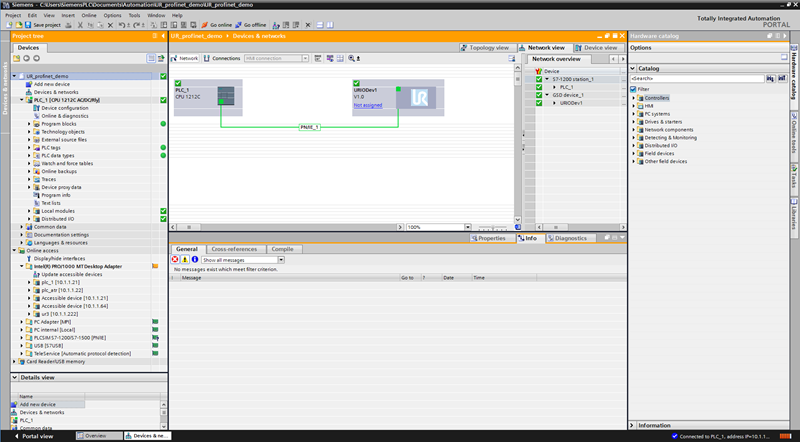The height and width of the screenshot is (442, 800).
Task: Toggle the Filter checkbox in hardware catalog
Action: pyautogui.click(x=633, y=88)
